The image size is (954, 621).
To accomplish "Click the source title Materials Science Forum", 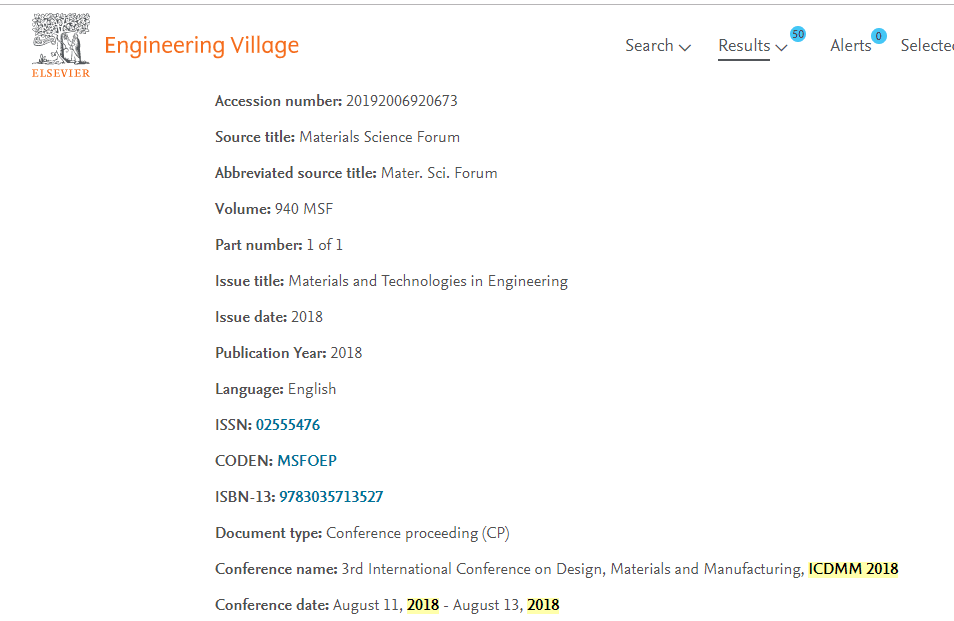I will [x=380, y=137].
